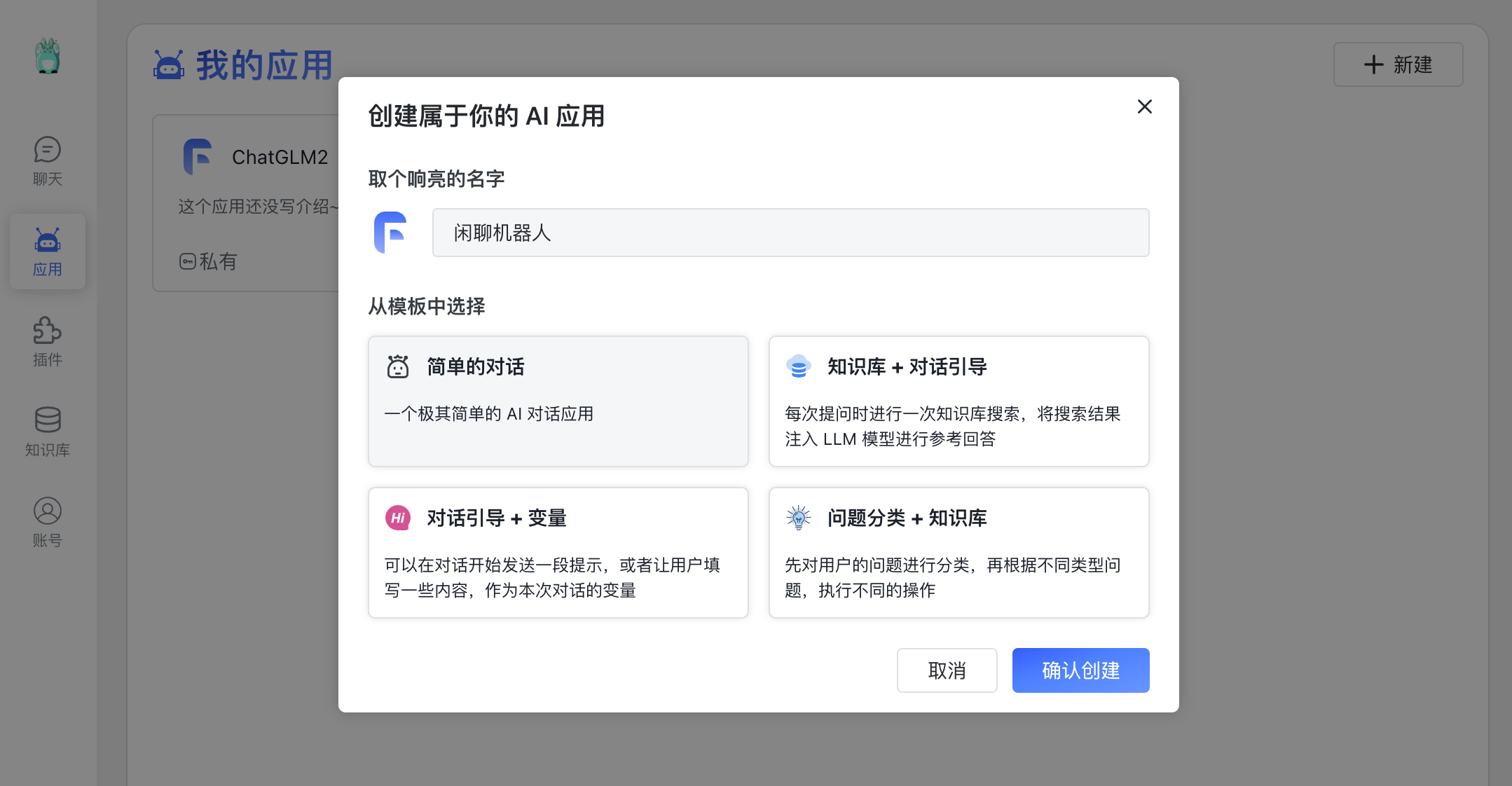This screenshot has width=1512, height=786.
Task: Close the create AI app dialog
Action: click(1144, 106)
